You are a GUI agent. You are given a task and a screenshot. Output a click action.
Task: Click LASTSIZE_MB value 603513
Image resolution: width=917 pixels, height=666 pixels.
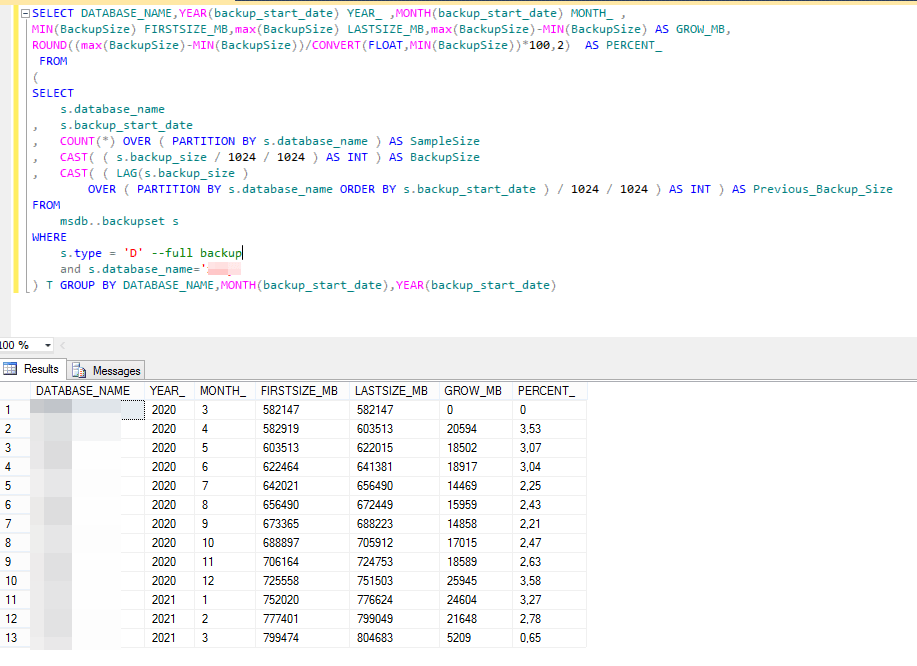click(394, 429)
